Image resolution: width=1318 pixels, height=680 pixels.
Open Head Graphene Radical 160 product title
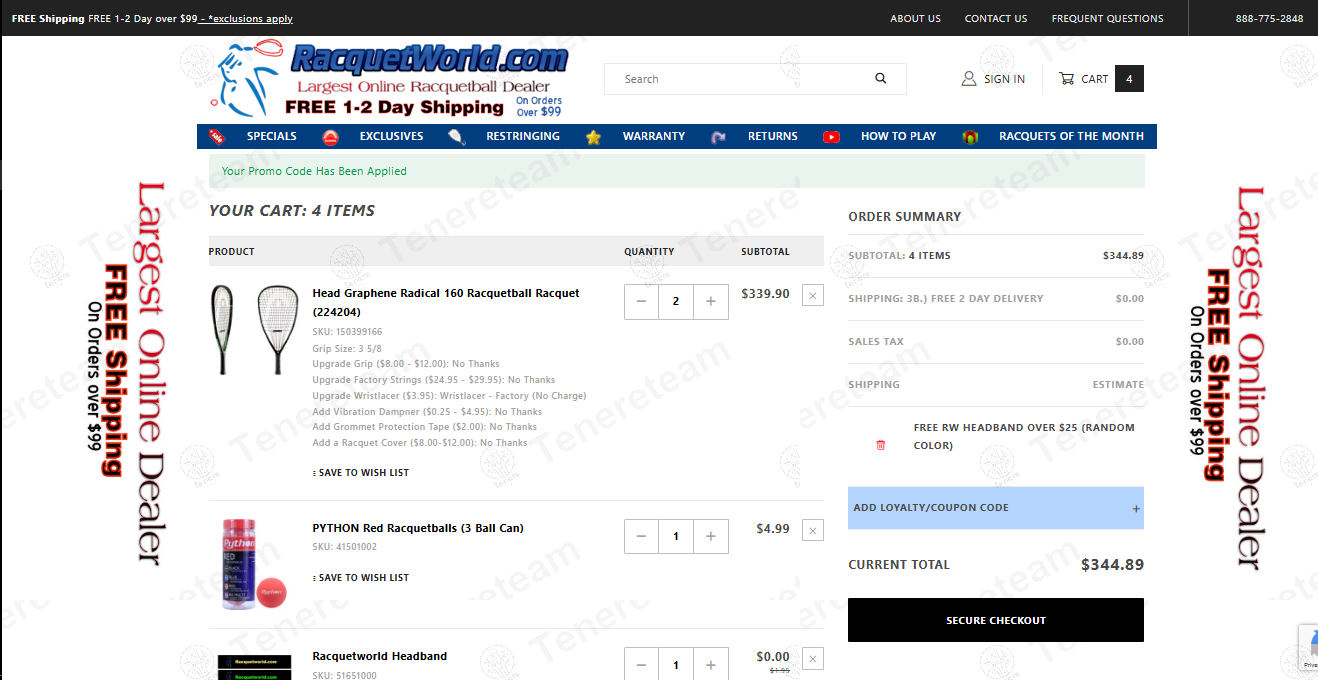[x=446, y=303]
